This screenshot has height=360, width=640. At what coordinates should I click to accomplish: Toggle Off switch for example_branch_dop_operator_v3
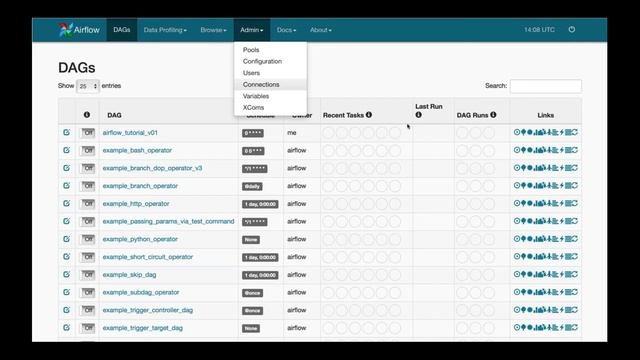point(87,168)
